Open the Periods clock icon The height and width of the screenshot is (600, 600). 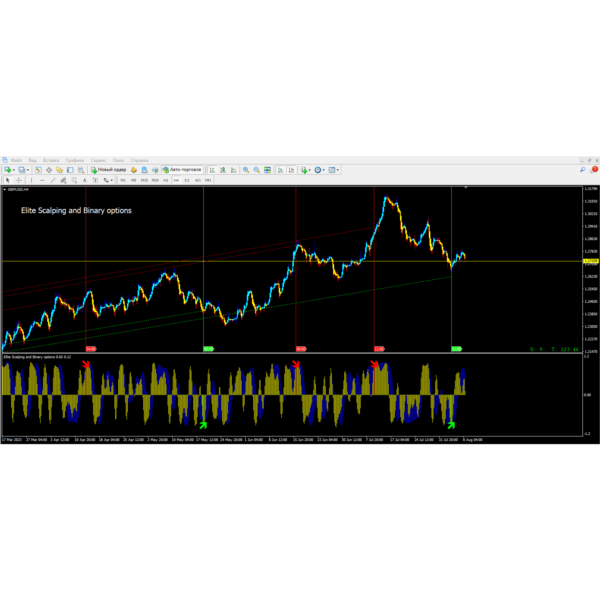point(318,170)
